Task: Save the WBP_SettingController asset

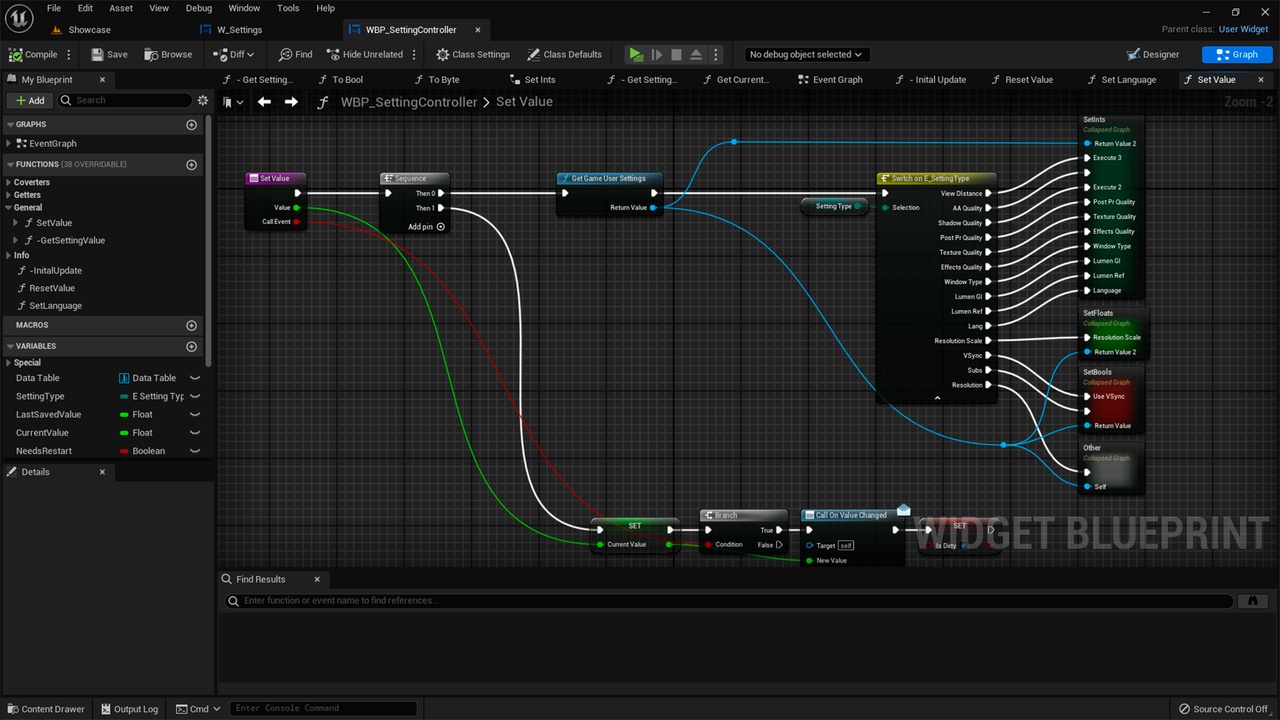Action: (109, 54)
